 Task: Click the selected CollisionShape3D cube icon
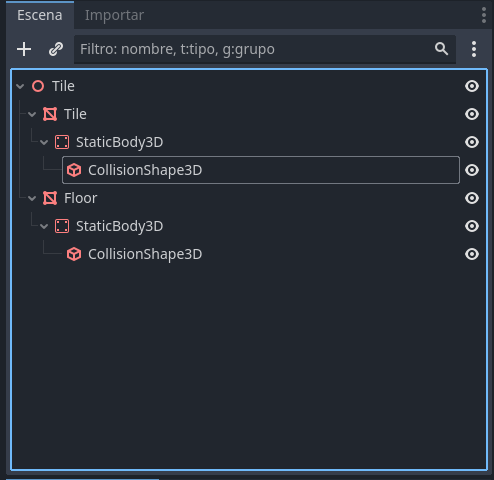(74, 170)
